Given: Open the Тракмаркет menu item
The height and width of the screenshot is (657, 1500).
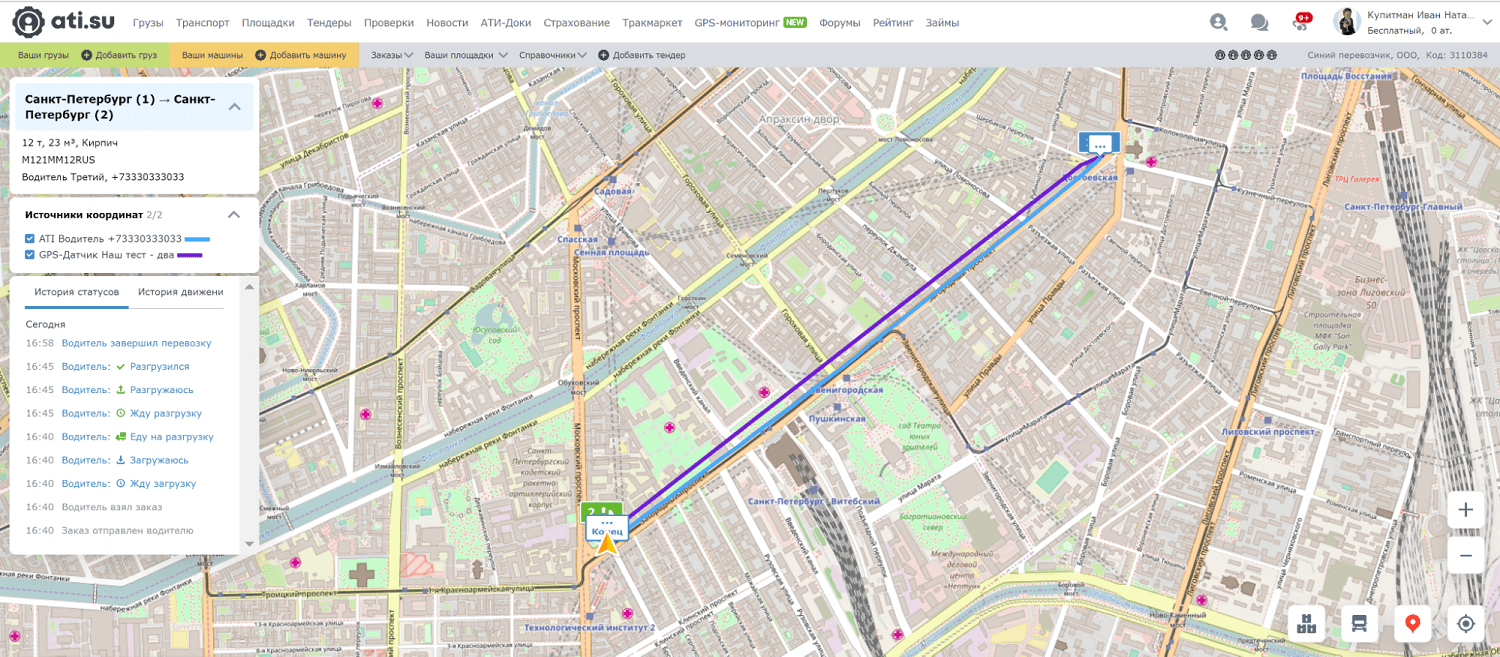Looking at the screenshot, I should [x=652, y=22].
